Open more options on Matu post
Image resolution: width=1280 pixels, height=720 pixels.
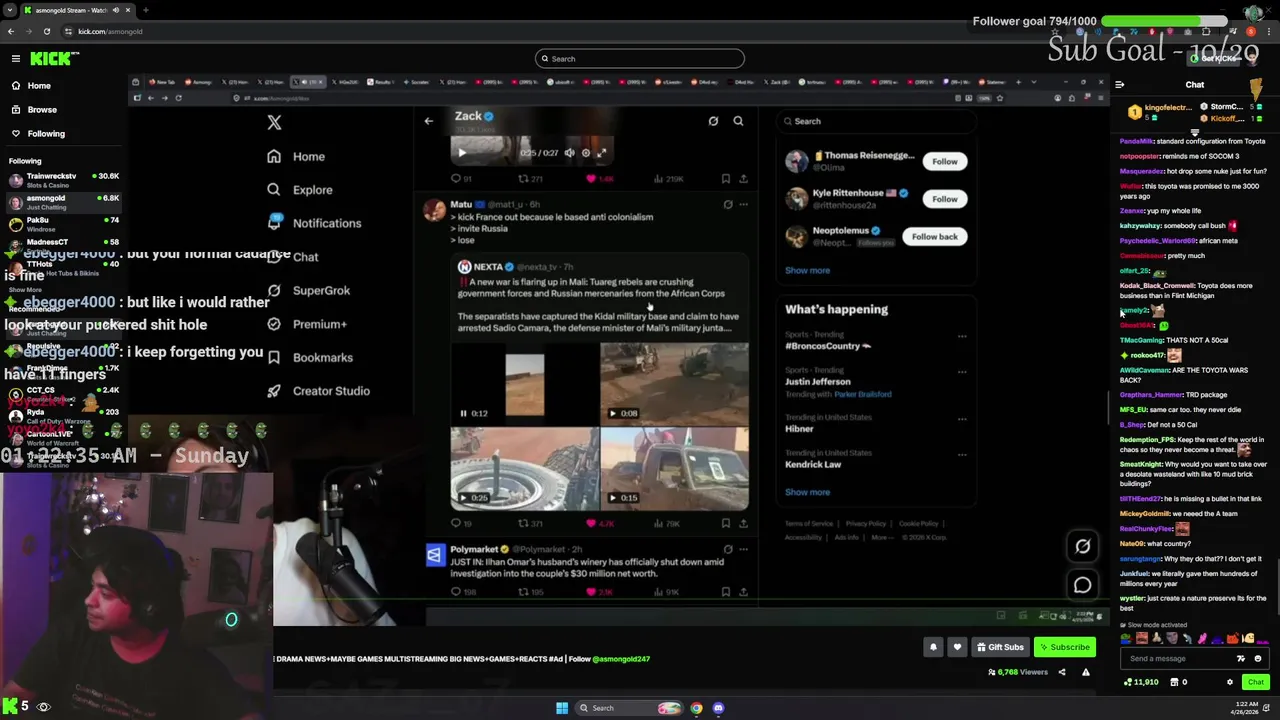pos(743,205)
